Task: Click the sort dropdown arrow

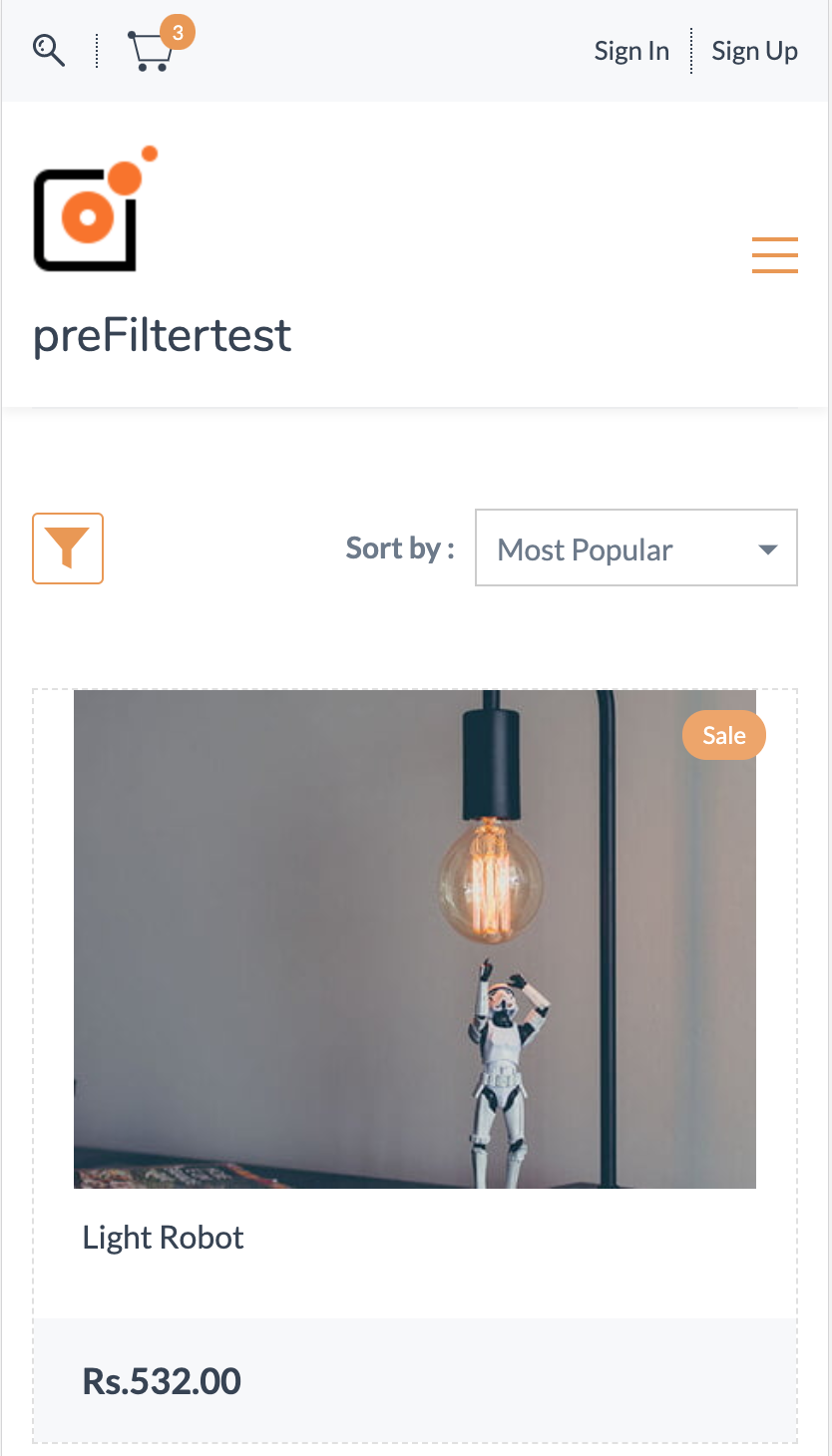Action: coord(767,549)
